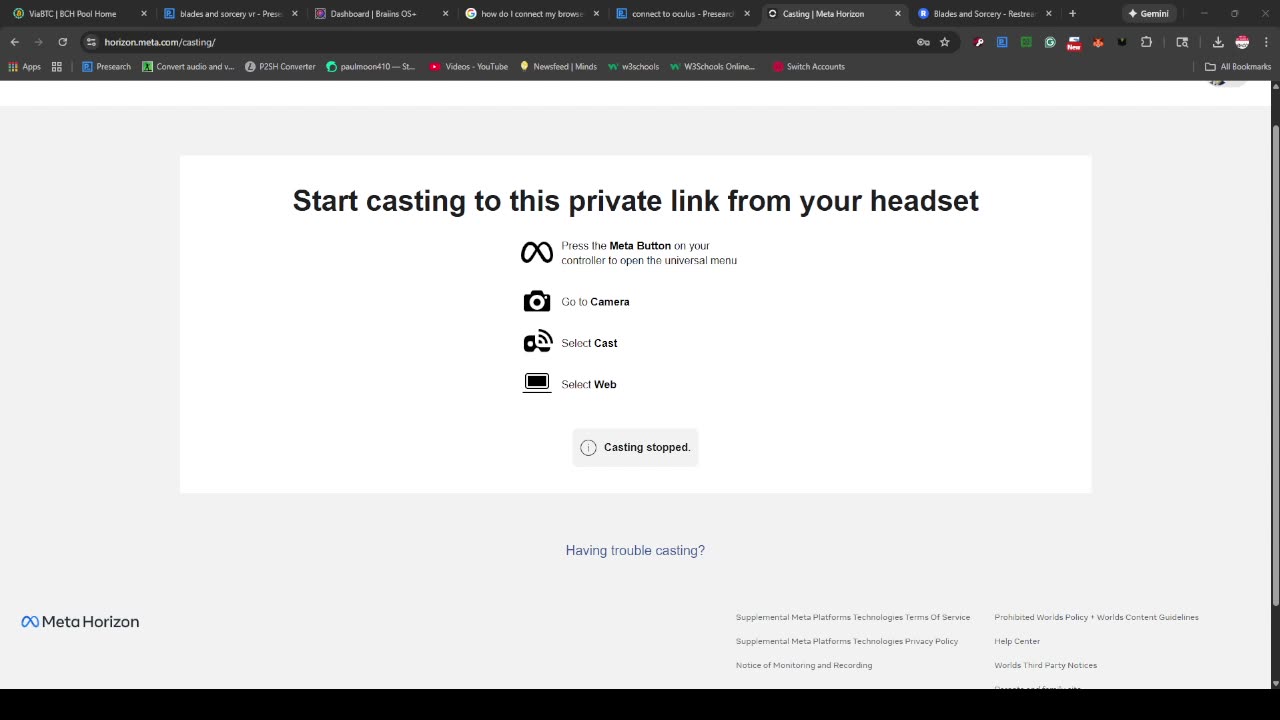Click the "Having trouble casting?" link
This screenshot has width=1280, height=720.
tap(635, 550)
